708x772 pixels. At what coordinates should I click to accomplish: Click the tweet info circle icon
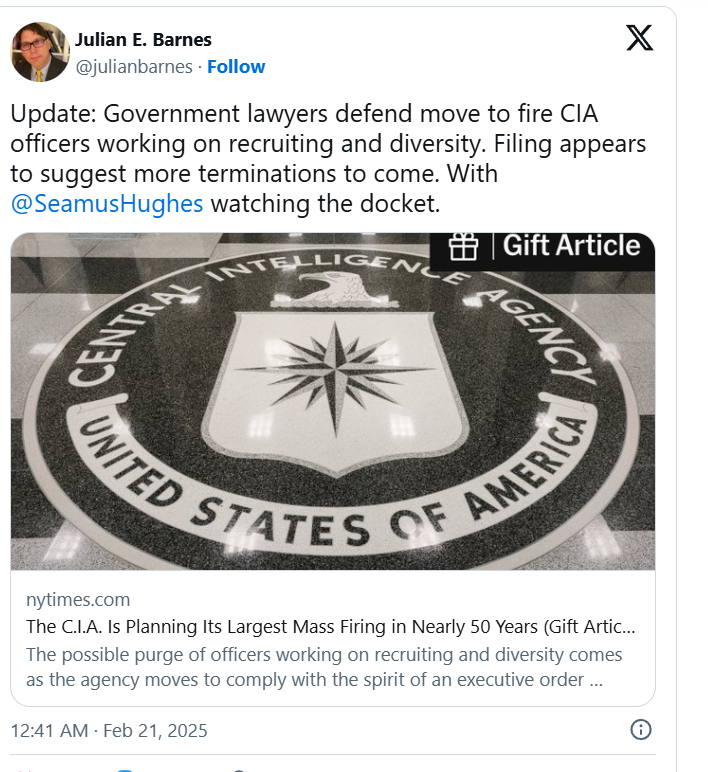[x=641, y=730]
